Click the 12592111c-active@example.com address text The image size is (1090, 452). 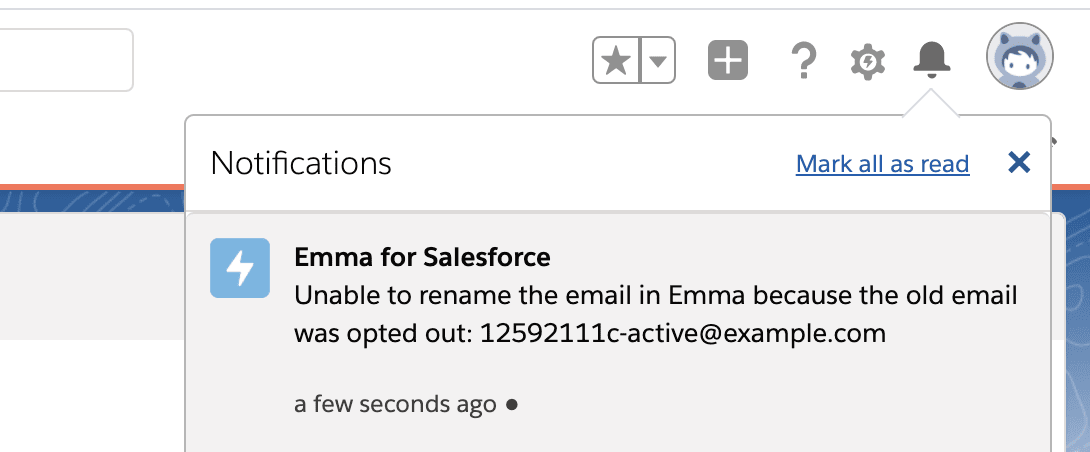tap(683, 334)
